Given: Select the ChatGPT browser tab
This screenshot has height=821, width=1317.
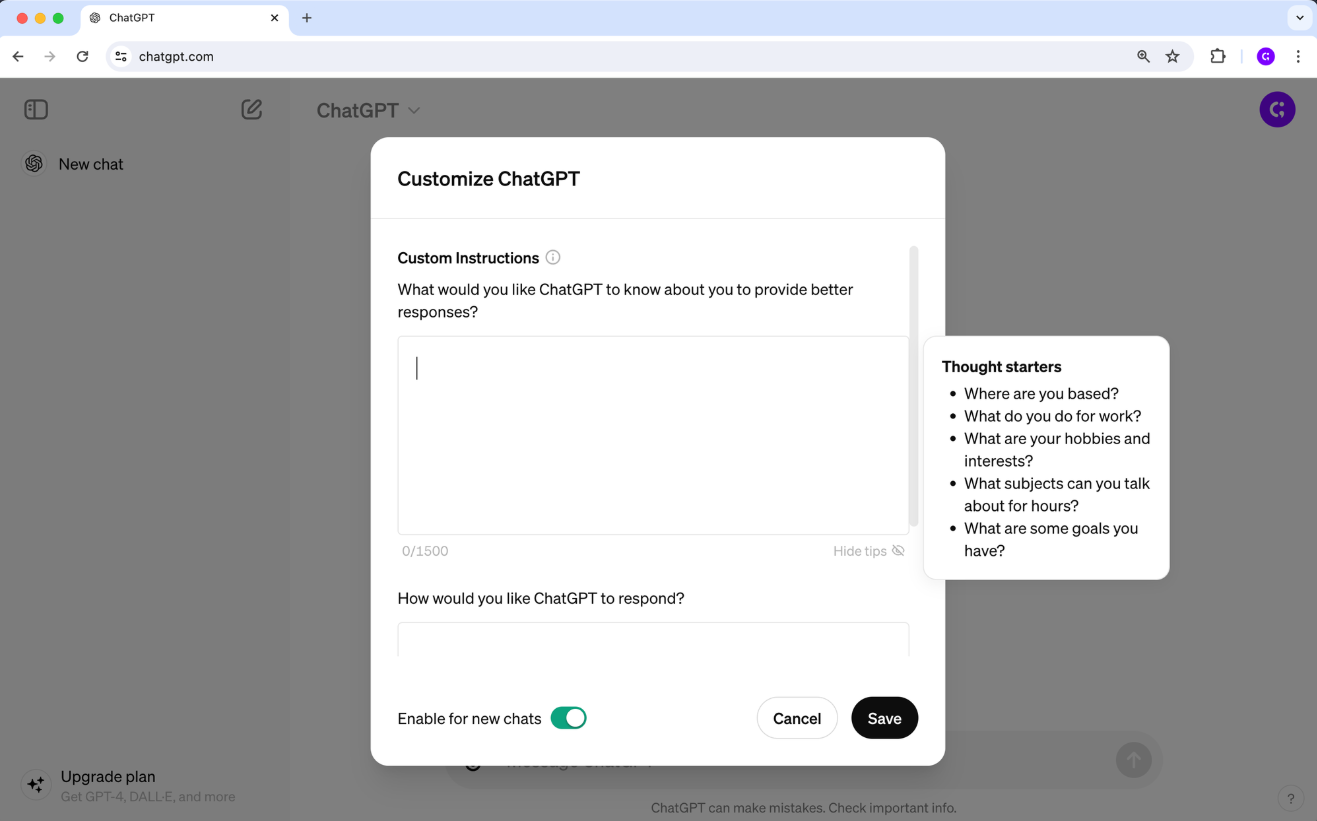Looking at the screenshot, I should [185, 18].
